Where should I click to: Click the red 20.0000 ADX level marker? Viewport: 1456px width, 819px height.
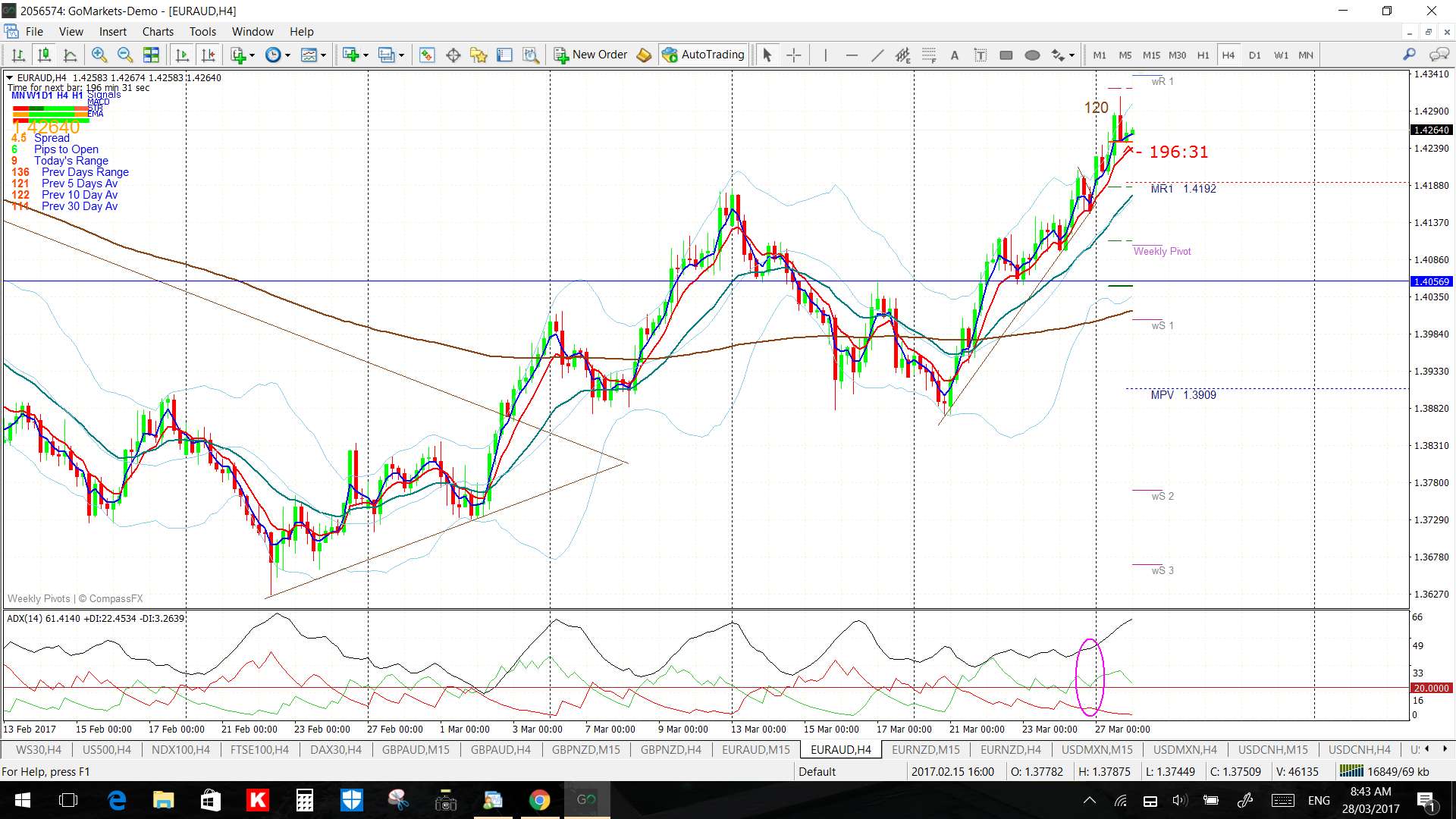(x=1430, y=688)
